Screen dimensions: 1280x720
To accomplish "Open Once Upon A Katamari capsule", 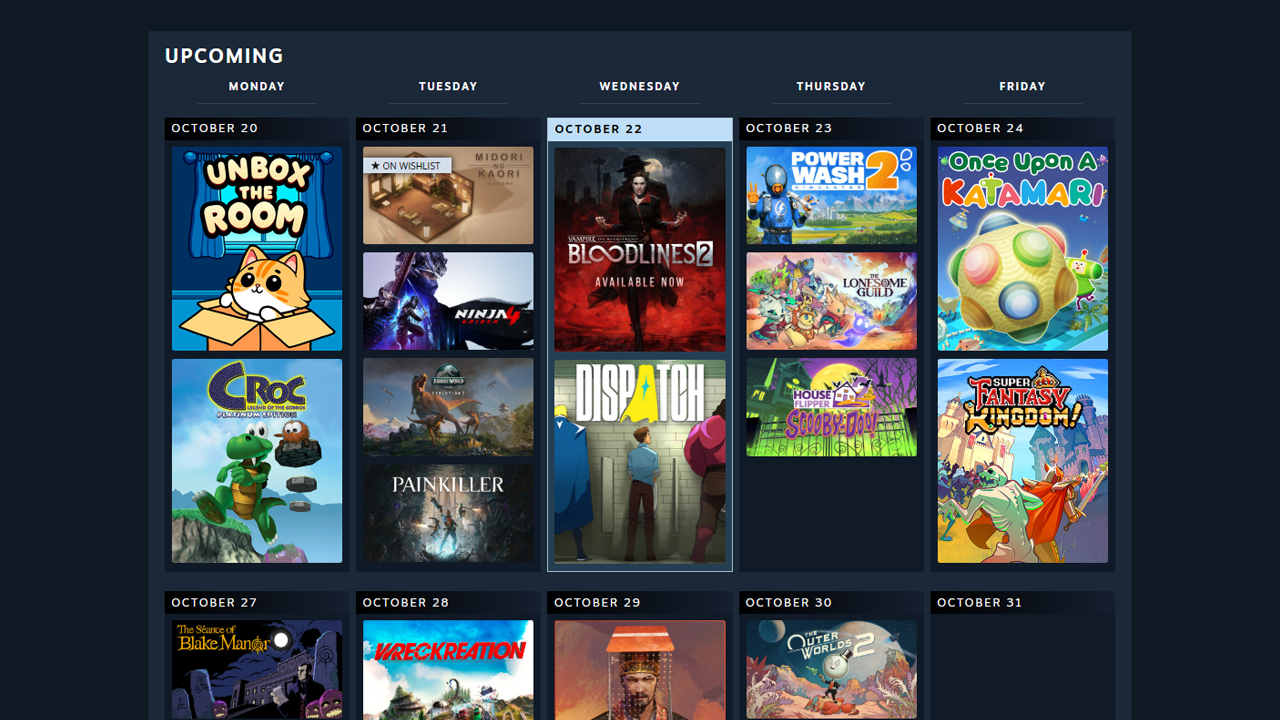I will point(1022,249).
